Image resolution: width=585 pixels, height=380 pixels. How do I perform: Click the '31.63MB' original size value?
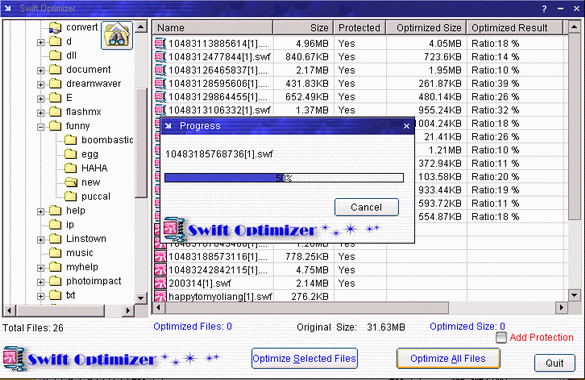(x=386, y=327)
